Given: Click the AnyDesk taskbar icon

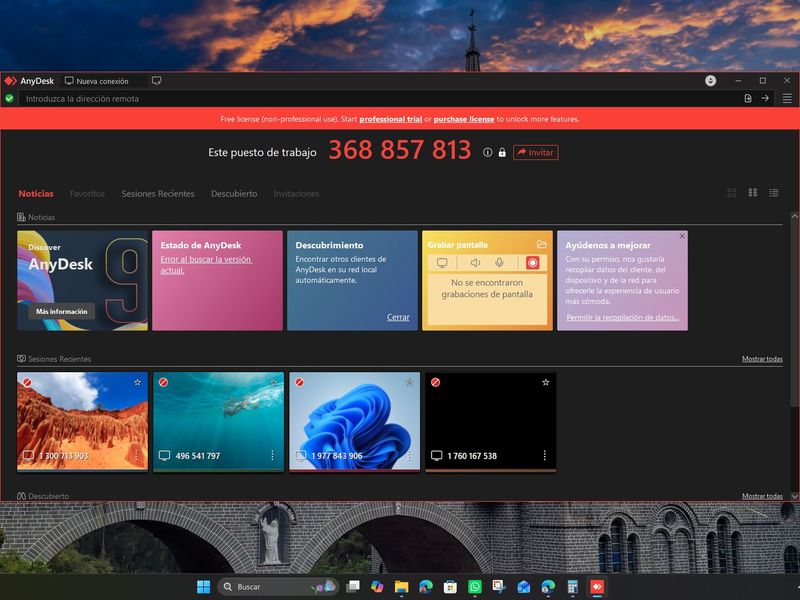Looking at the screenshot, I should [597, 587].
